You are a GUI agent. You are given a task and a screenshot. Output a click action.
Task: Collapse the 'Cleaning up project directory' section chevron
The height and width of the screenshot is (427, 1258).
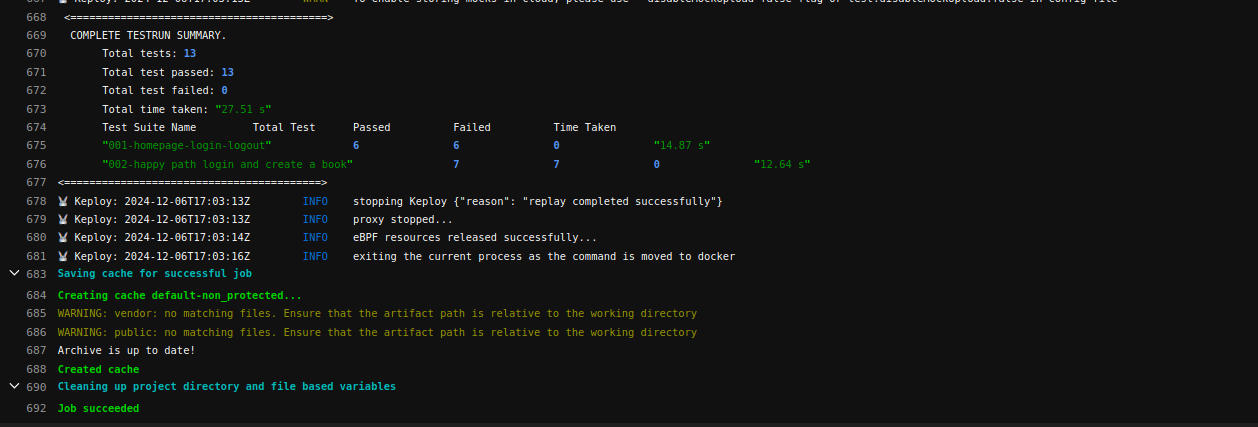click(x=14, y=386)
